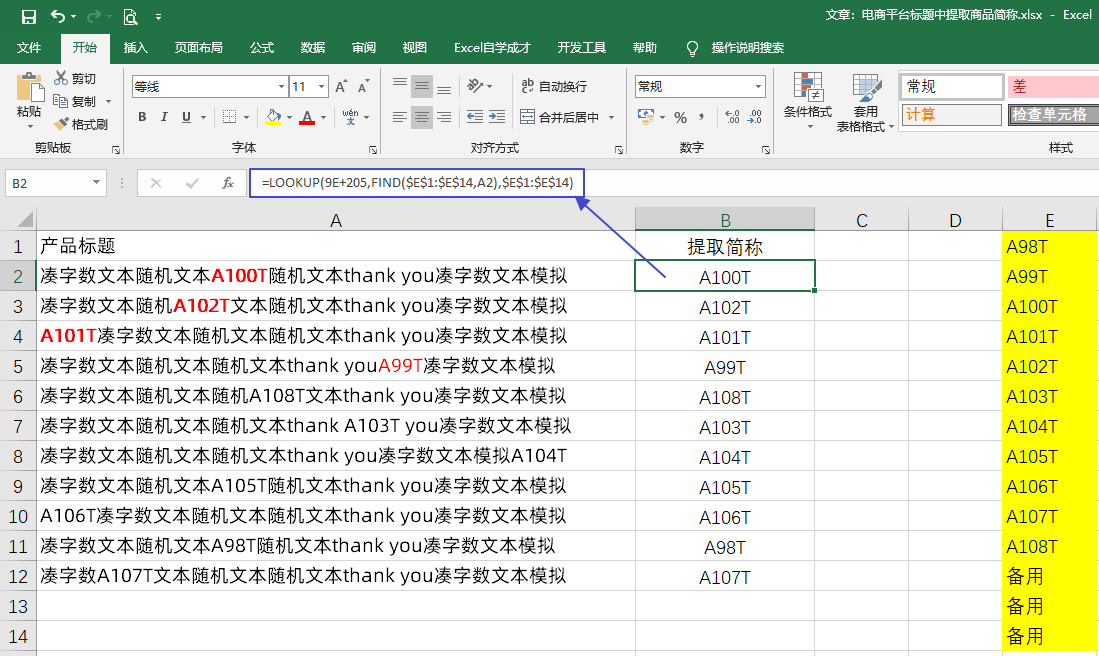
Task: Toggle underline formatting
Action: pos(186,117)
